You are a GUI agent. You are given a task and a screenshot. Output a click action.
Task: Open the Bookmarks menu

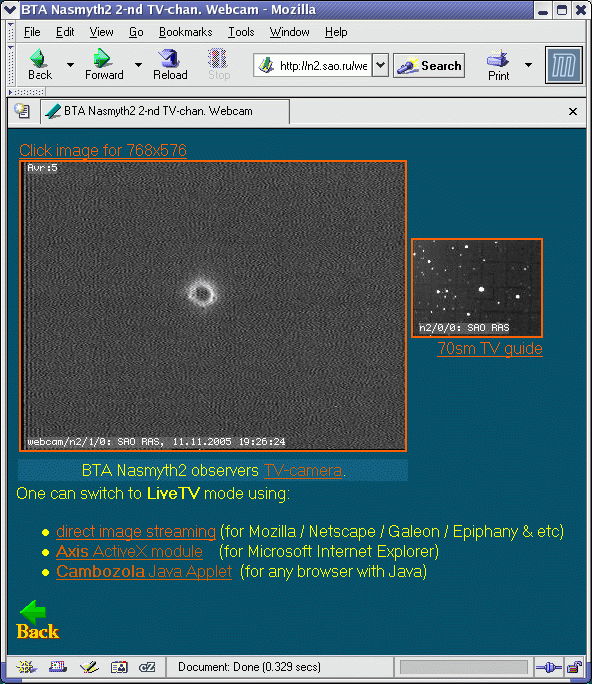(185, 32)
